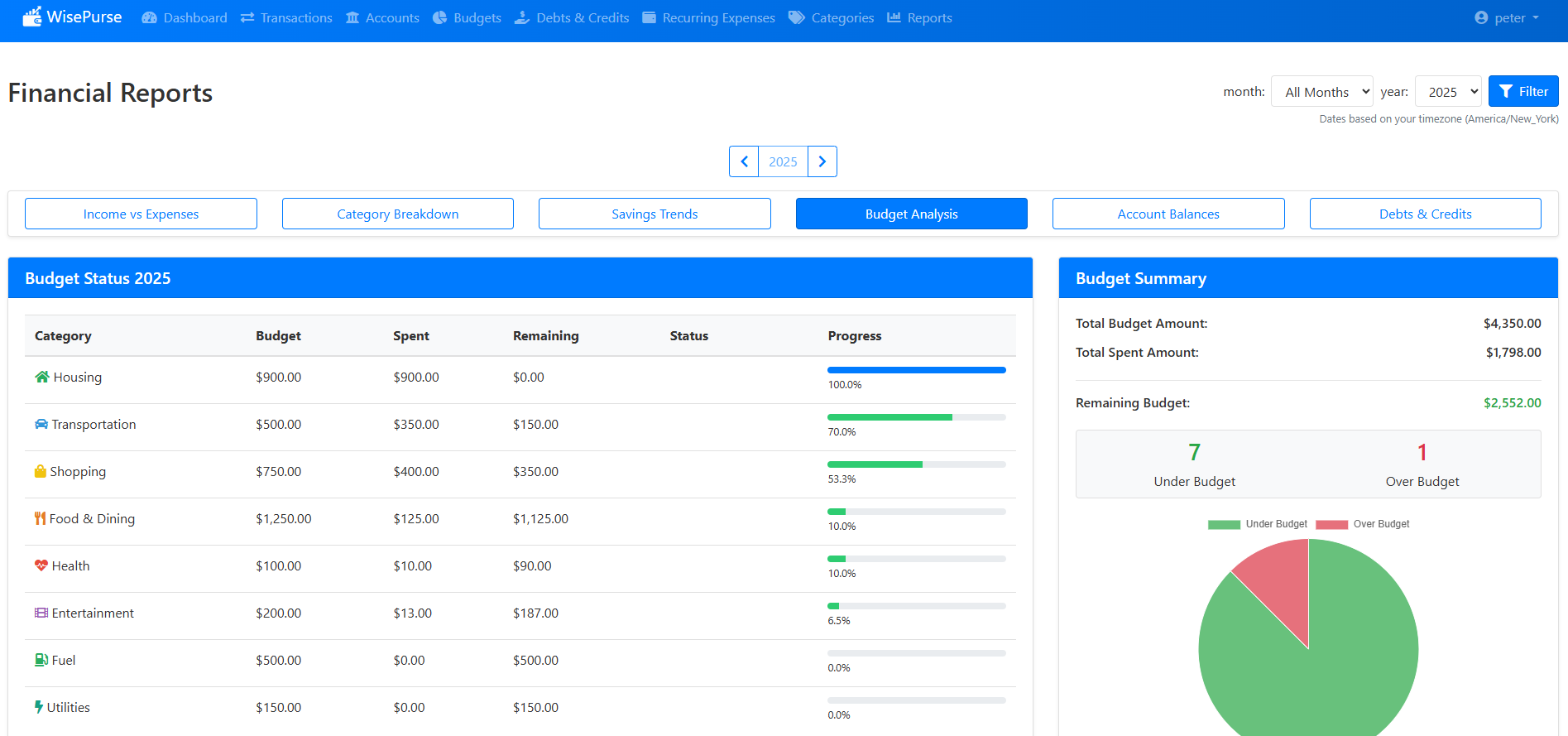The image size is (1568, 736).
Task: Click the $2,552.00 remaining budget value
Action: click(1512, 402)
